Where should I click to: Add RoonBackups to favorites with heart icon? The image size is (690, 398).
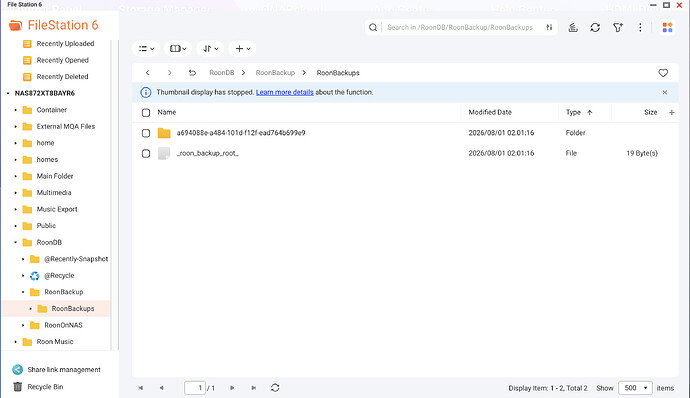[663, 73]
